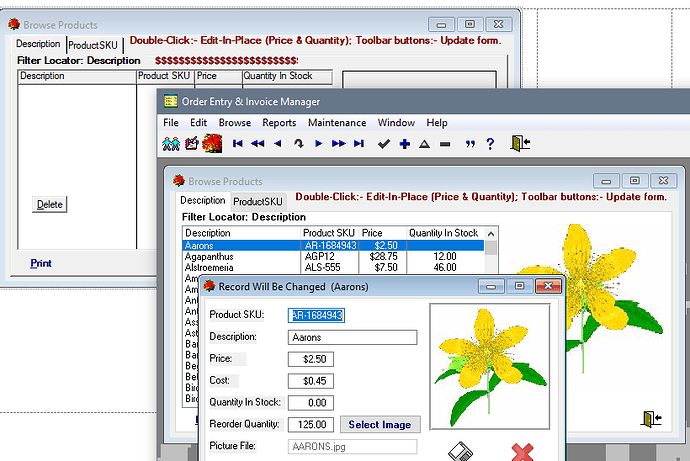
Task: Click the 46.00 quantity cell
Action: 445,267
